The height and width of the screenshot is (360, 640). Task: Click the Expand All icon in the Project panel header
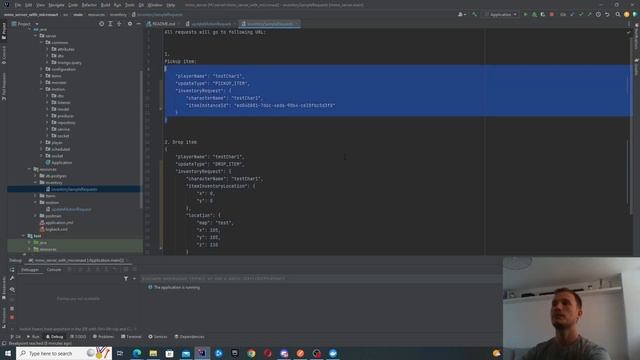tap(110, 24)
